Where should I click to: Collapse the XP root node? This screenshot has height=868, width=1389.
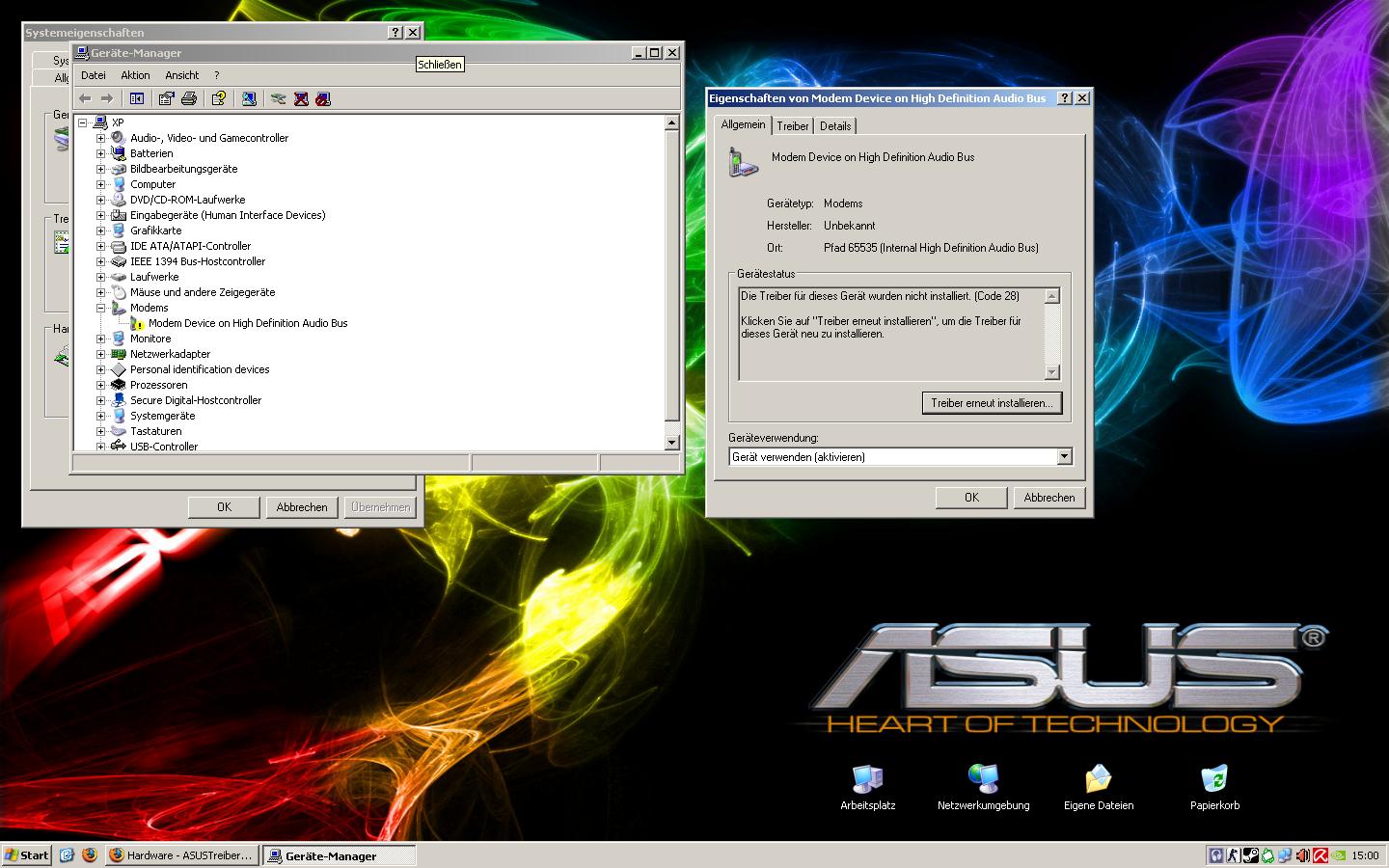coord(82,122)
